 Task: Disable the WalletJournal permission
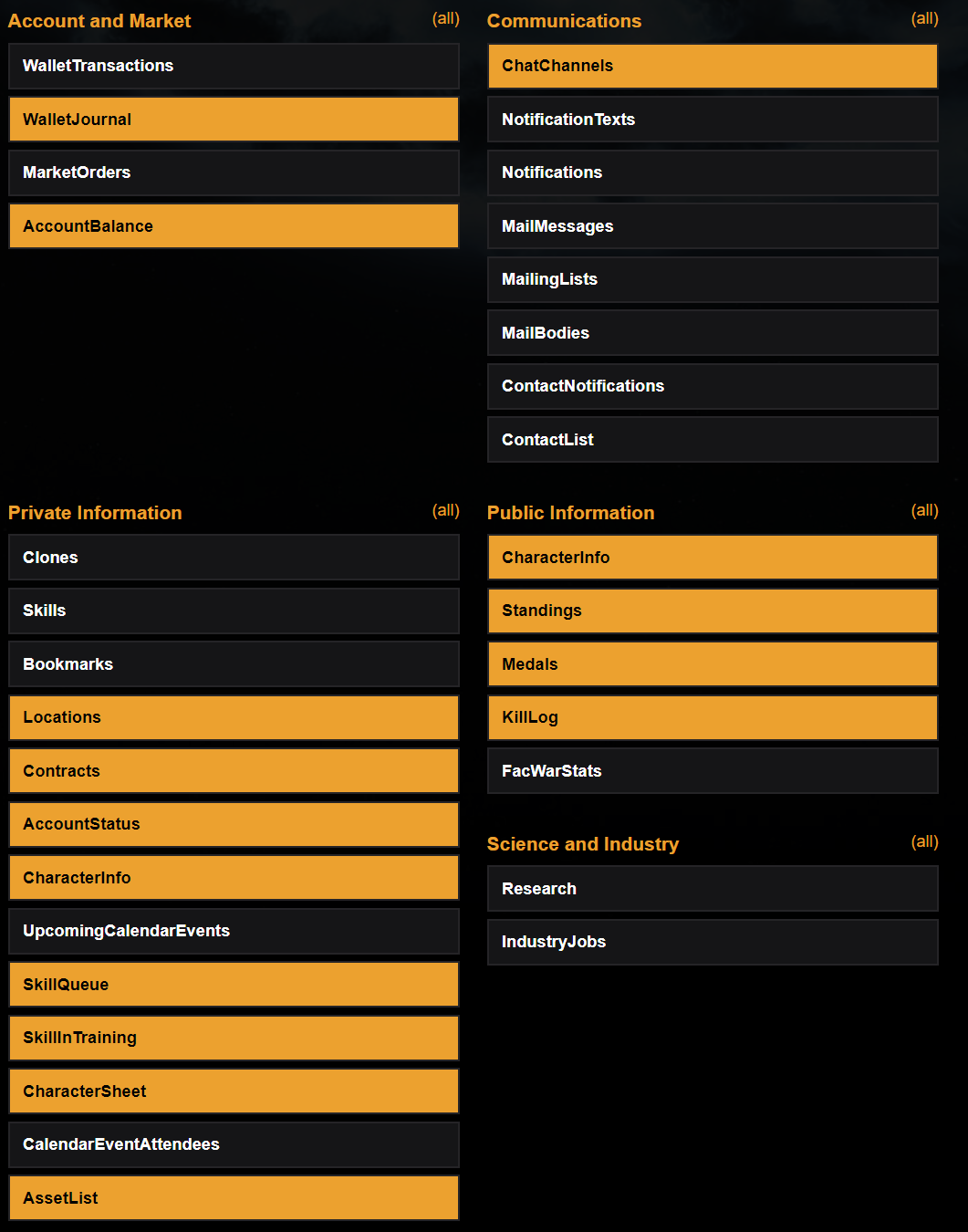tap(234, 120)
